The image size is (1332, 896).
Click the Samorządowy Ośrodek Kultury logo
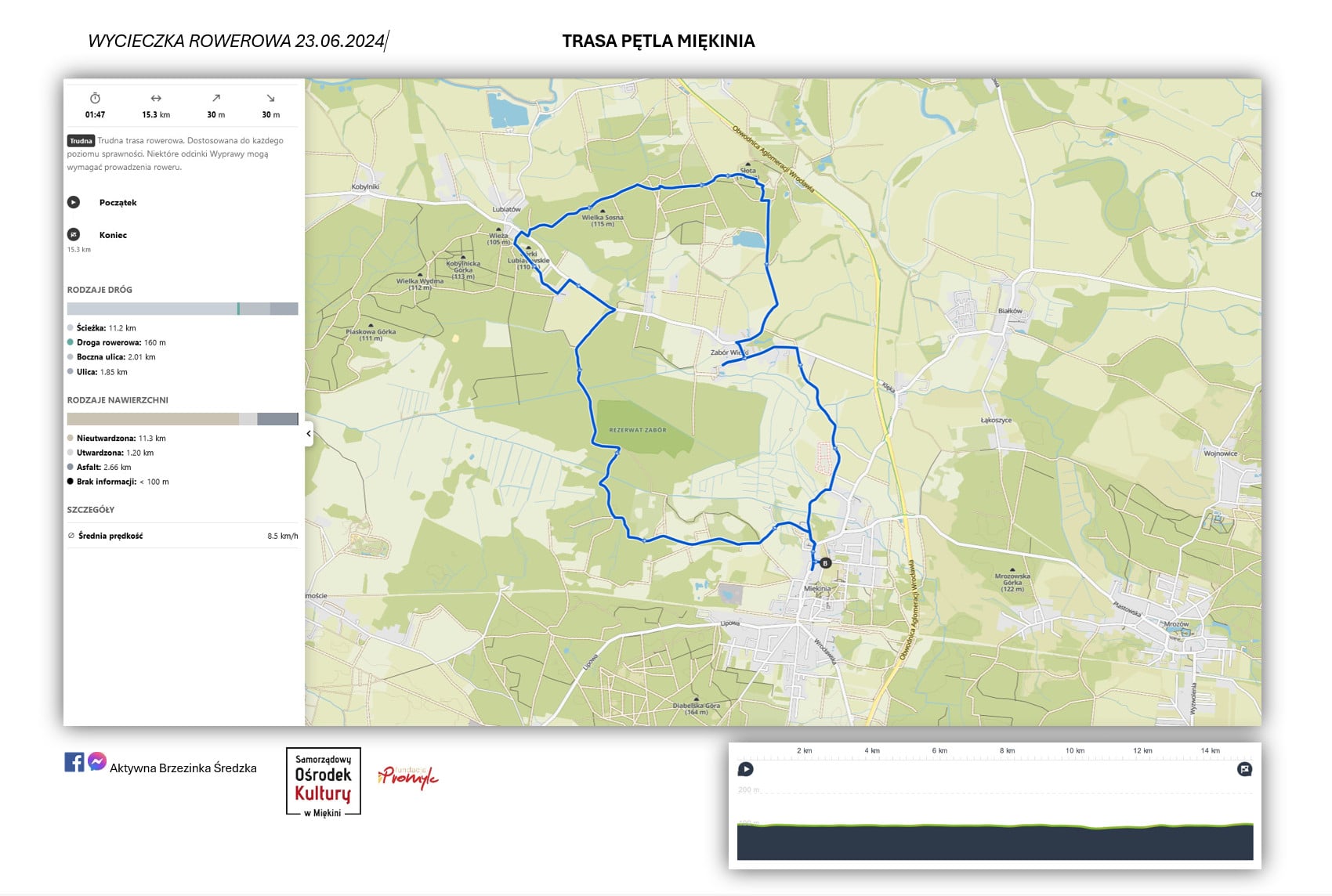(x=323, y=782)
